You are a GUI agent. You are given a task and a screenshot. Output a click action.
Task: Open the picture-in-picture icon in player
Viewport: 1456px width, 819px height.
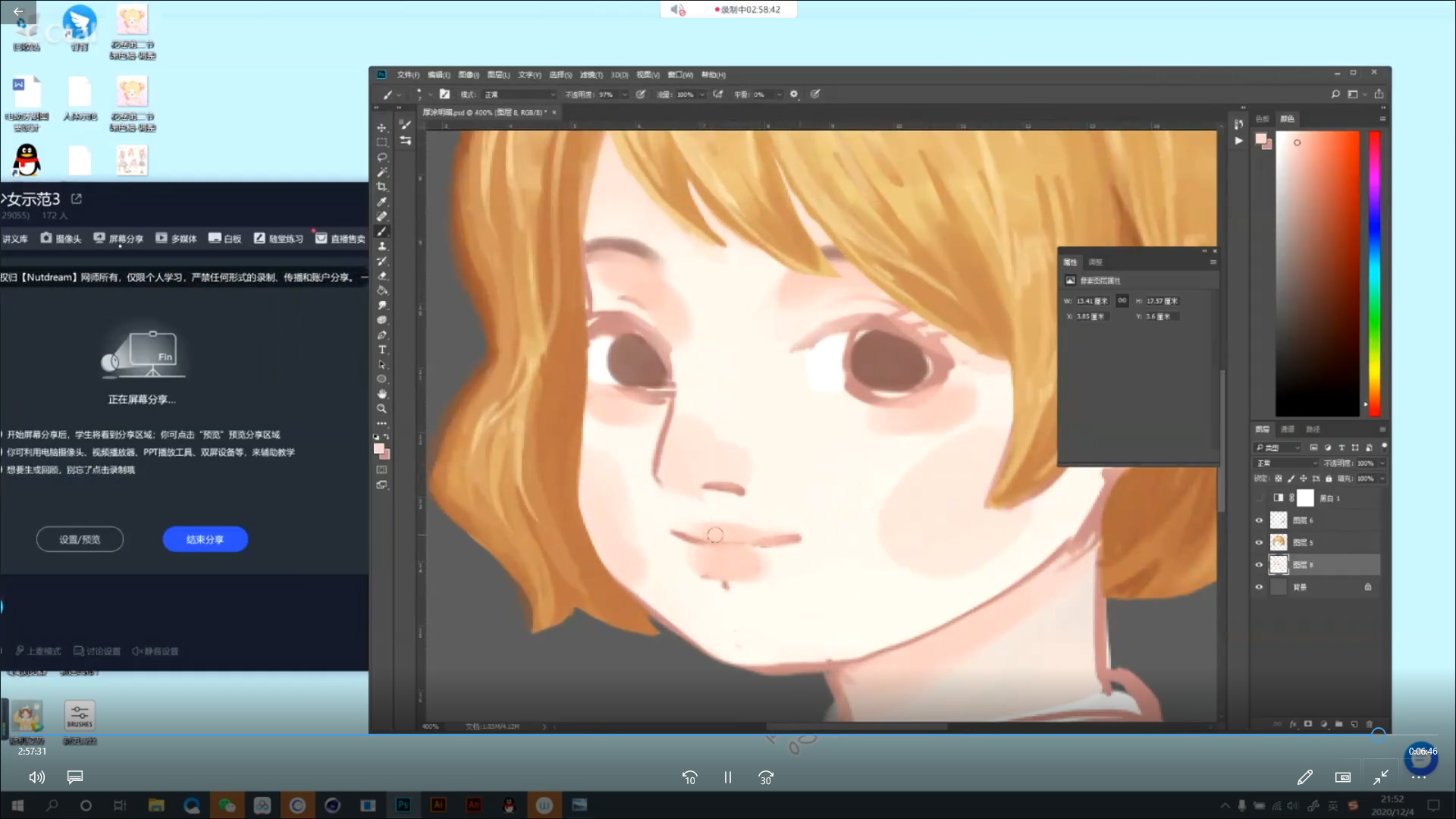[x=1343, y=777]
